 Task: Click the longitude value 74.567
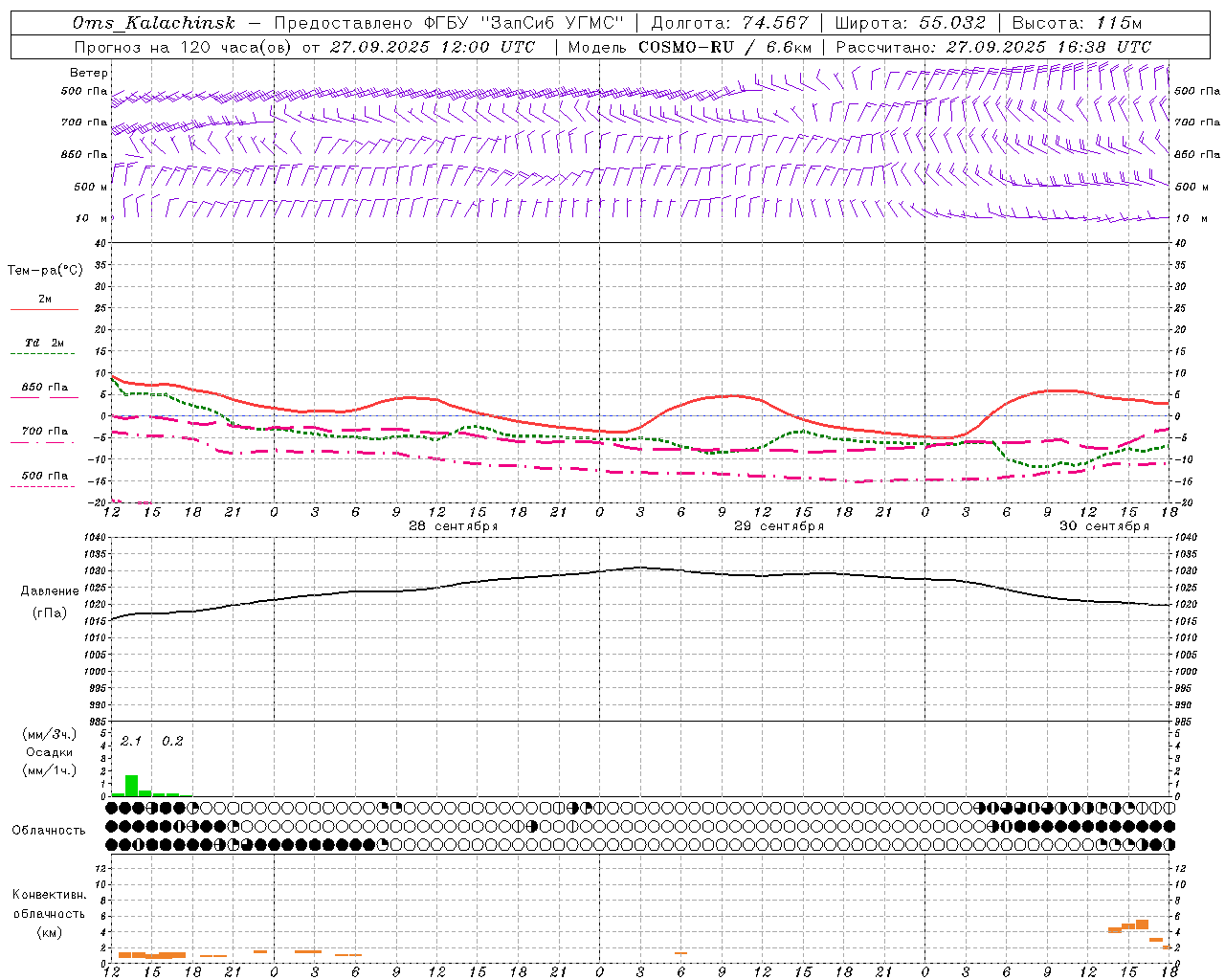tap(776, 23)
